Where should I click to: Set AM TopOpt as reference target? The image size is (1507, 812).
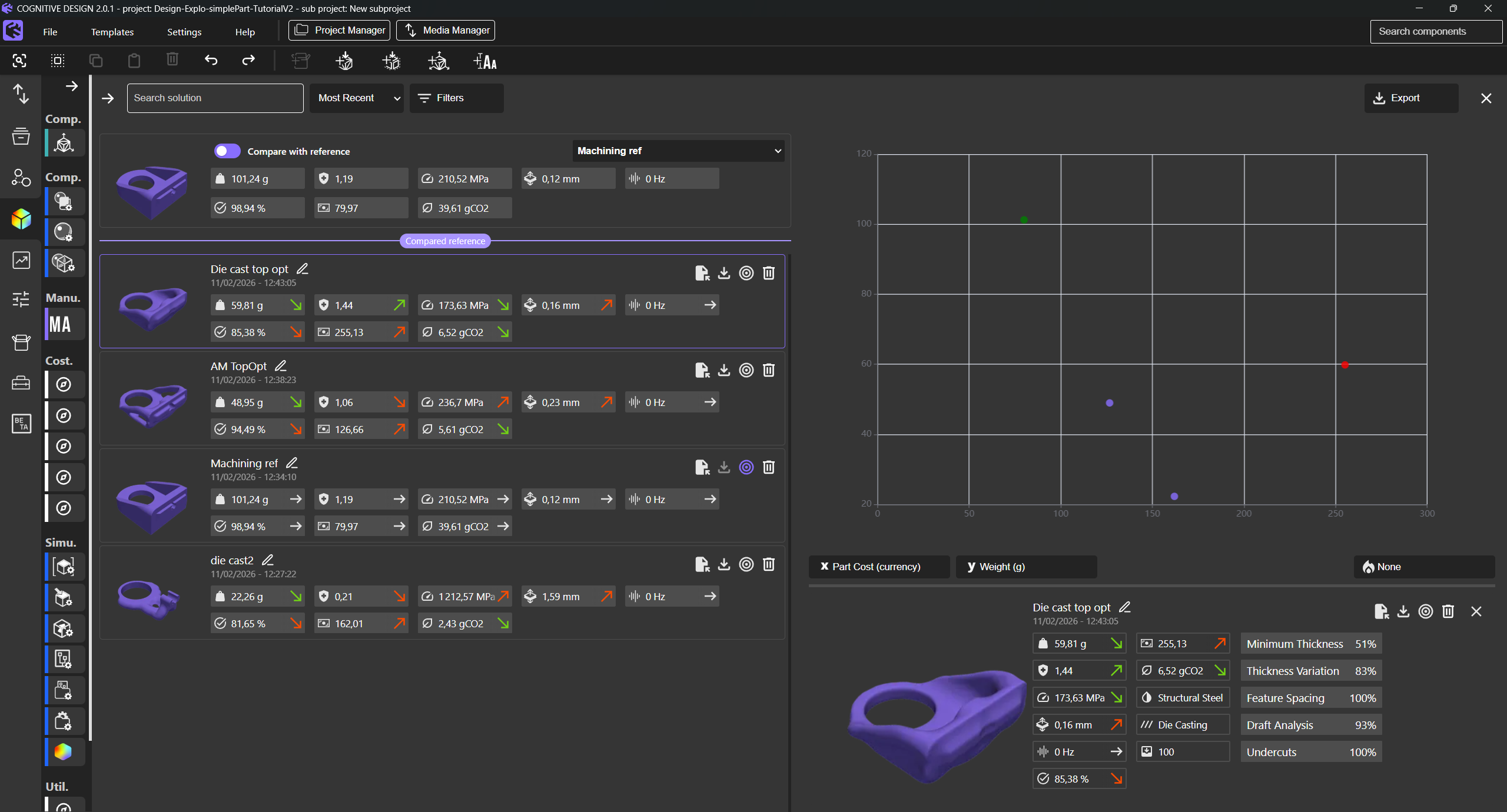(x=746, y=370)
